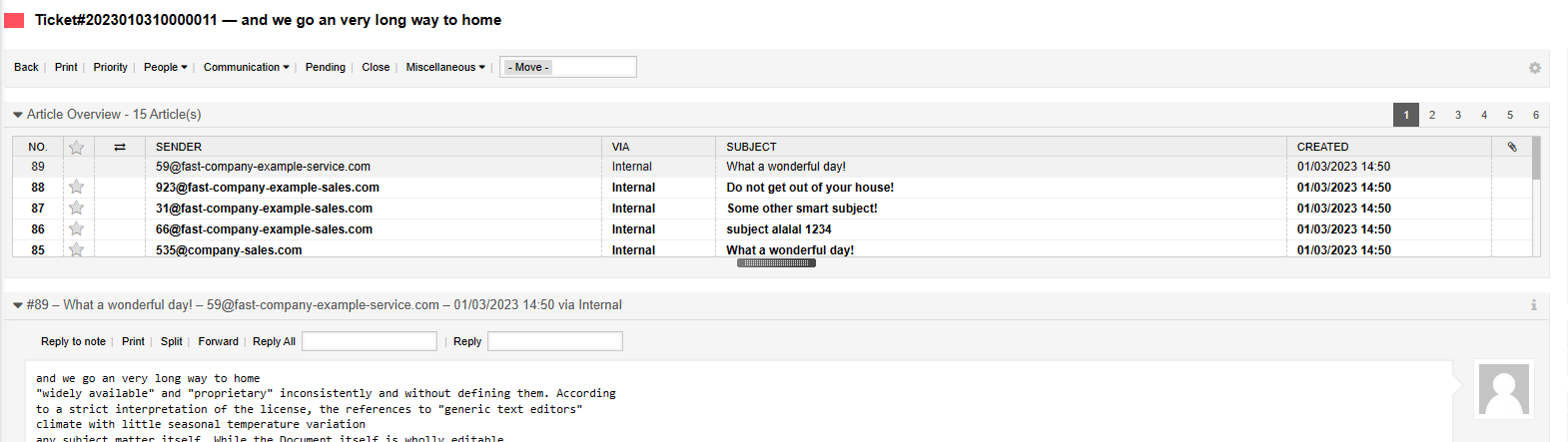Screen dimensions: 1568x442
Task: Open the Miscellaneous menu
Action: [444, 68]
